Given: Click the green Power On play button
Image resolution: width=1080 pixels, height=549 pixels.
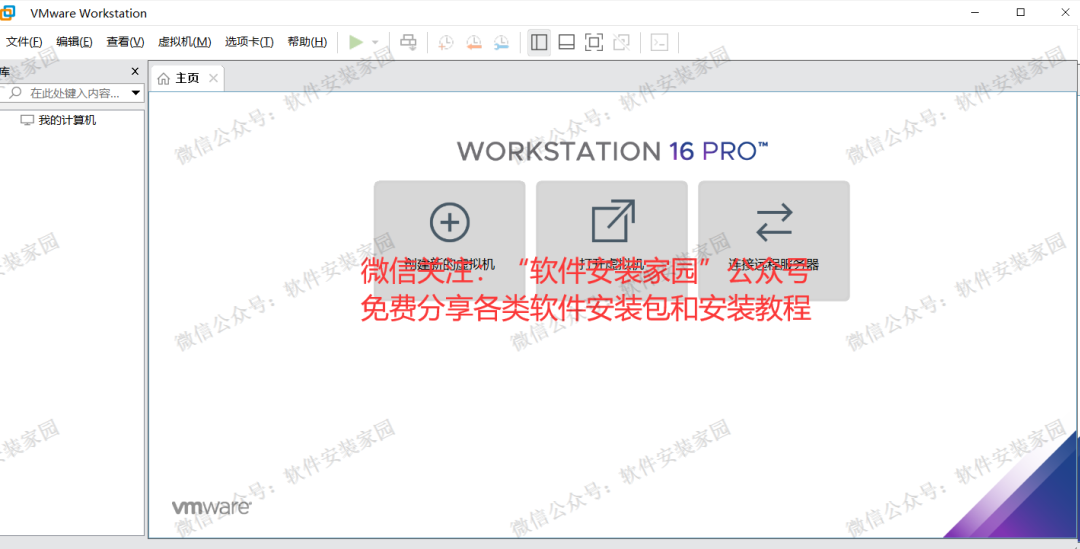Looking at the screenshot, I should click(x=356, y=42).
